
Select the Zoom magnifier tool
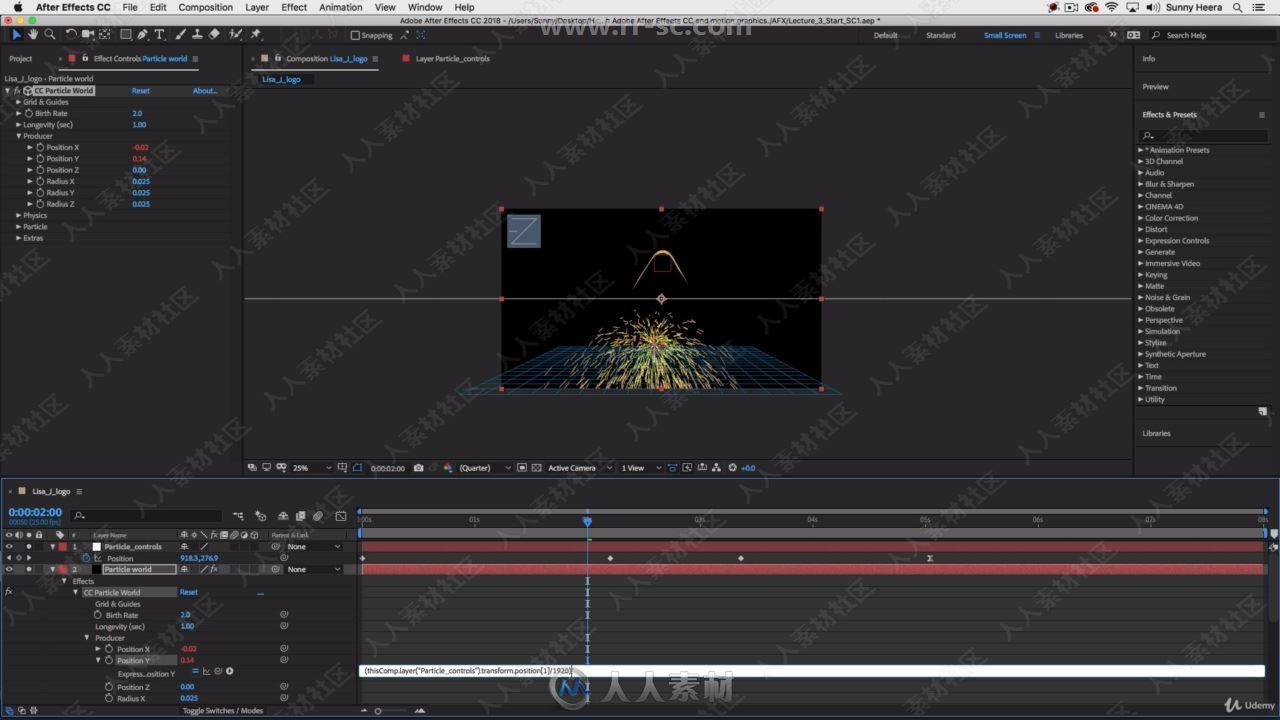click(x=49, y=34)
